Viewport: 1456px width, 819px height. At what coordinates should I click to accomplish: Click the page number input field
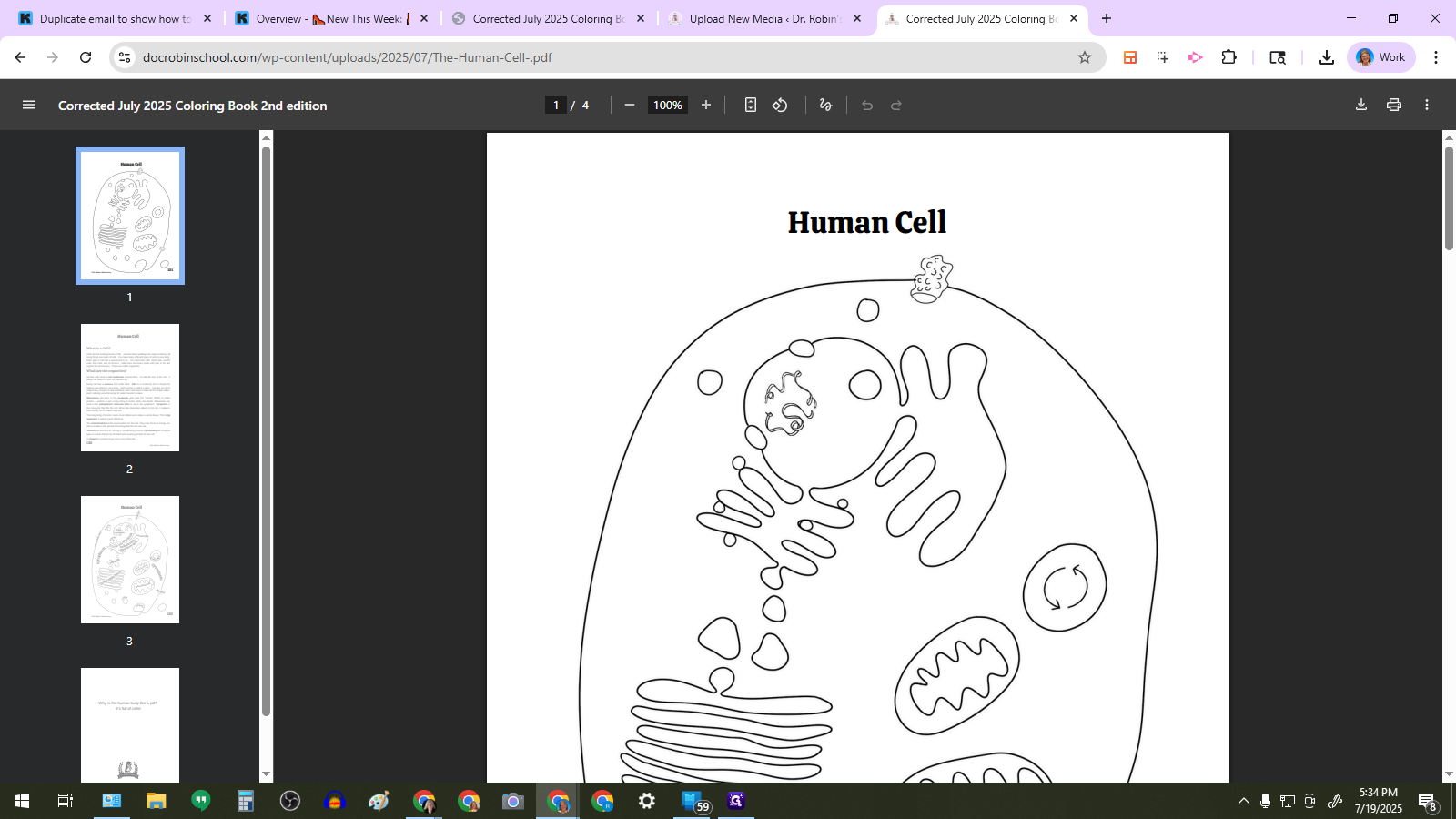coord(556,106)
